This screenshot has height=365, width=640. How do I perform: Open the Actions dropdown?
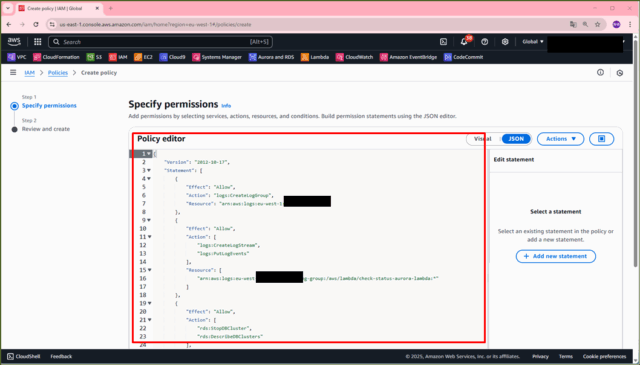coord(560,139)
